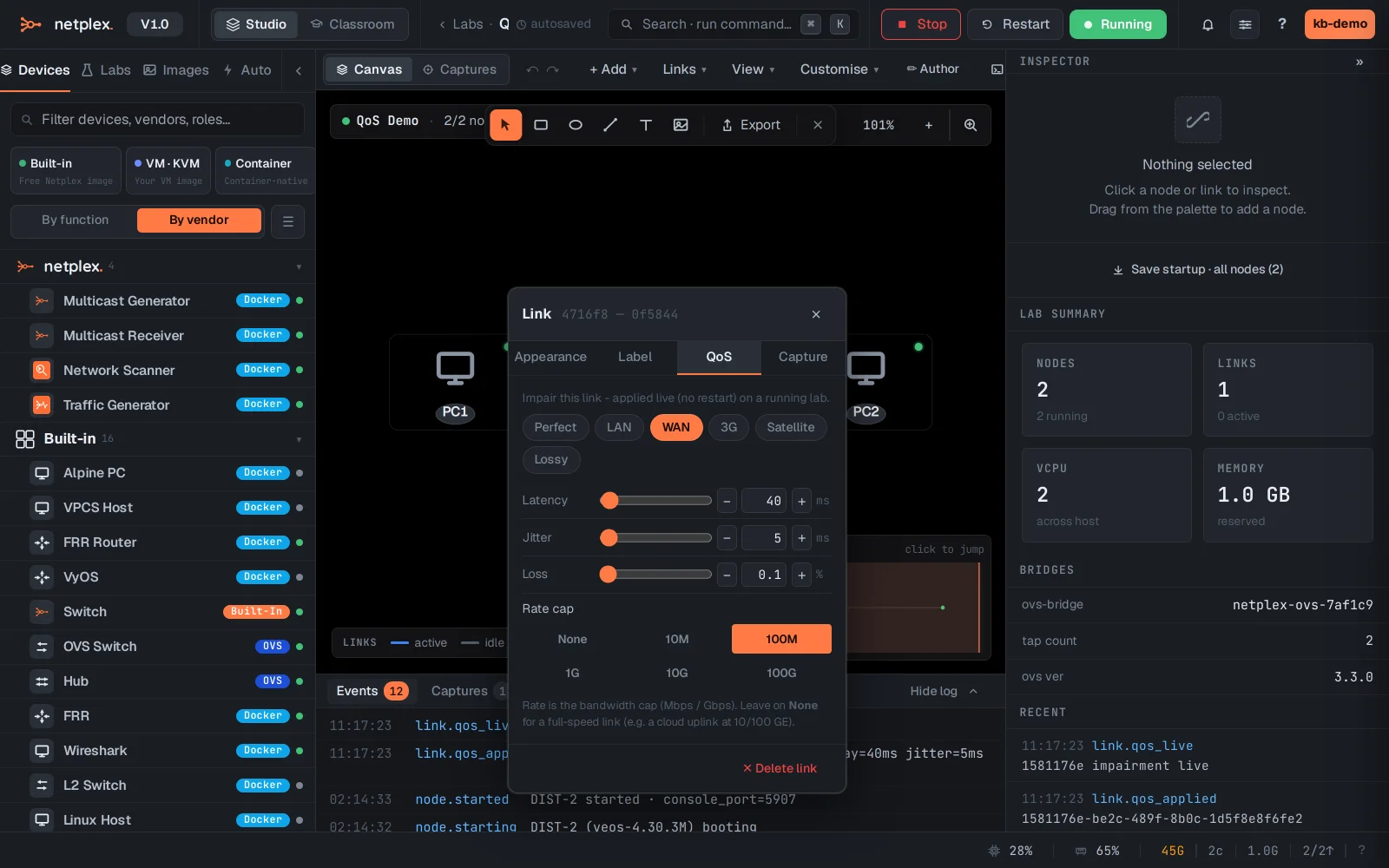Select the rectangle shape tool
This screenshot has height=868, width=1389.
pyautogui.click(x=541, y=125)
